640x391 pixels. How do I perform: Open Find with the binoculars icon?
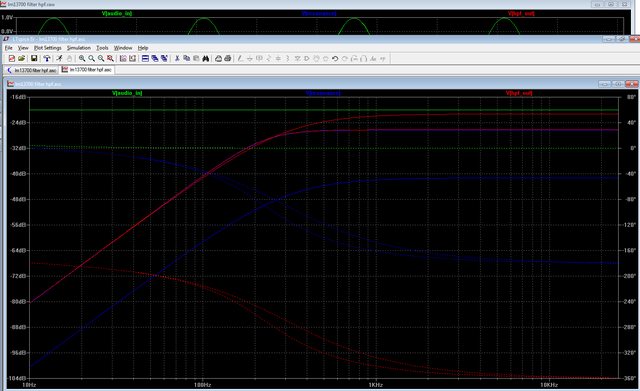[206, 58]
